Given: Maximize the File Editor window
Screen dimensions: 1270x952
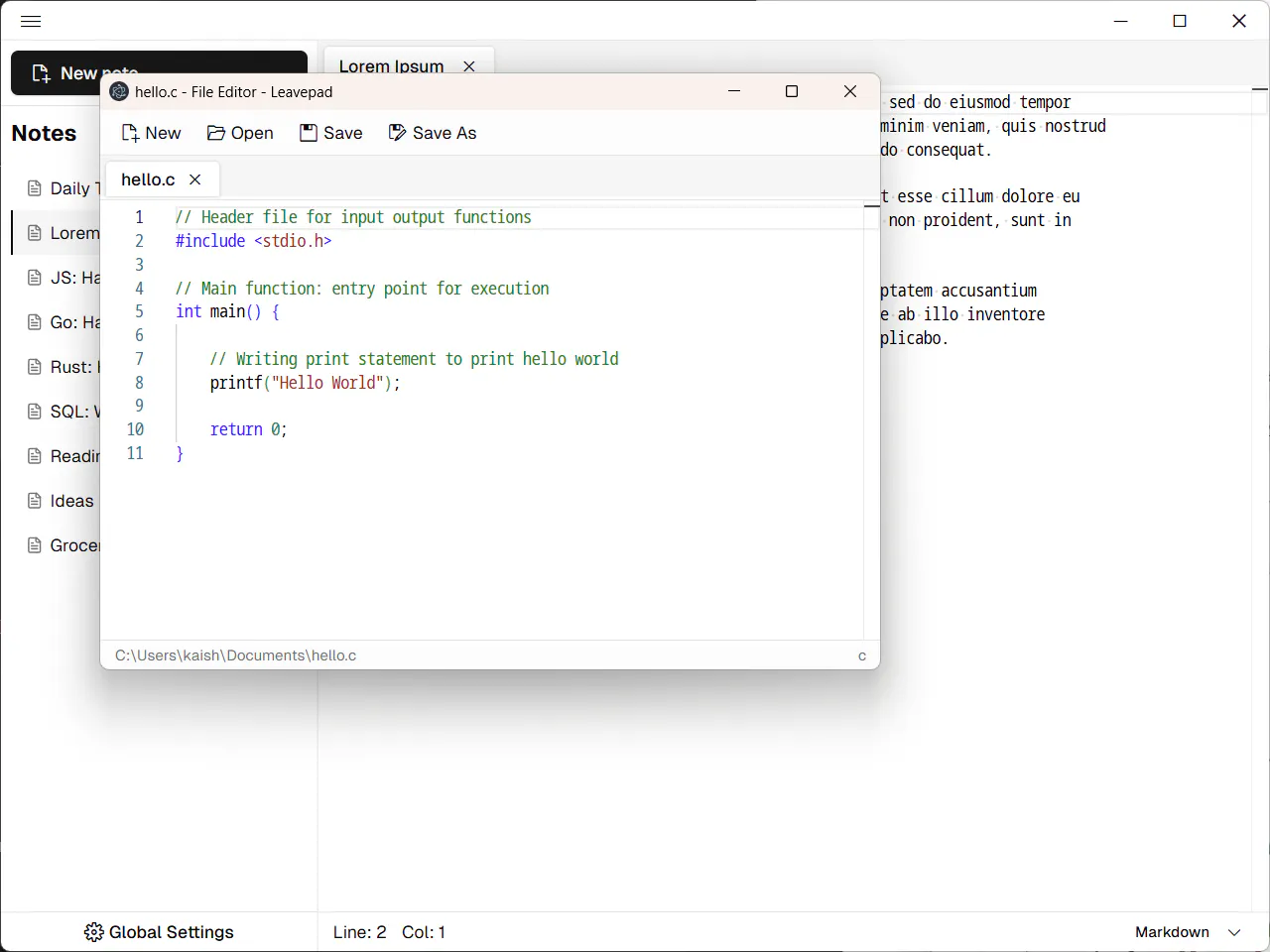Looking at the screenshot, I should click(x=792, y=91).
